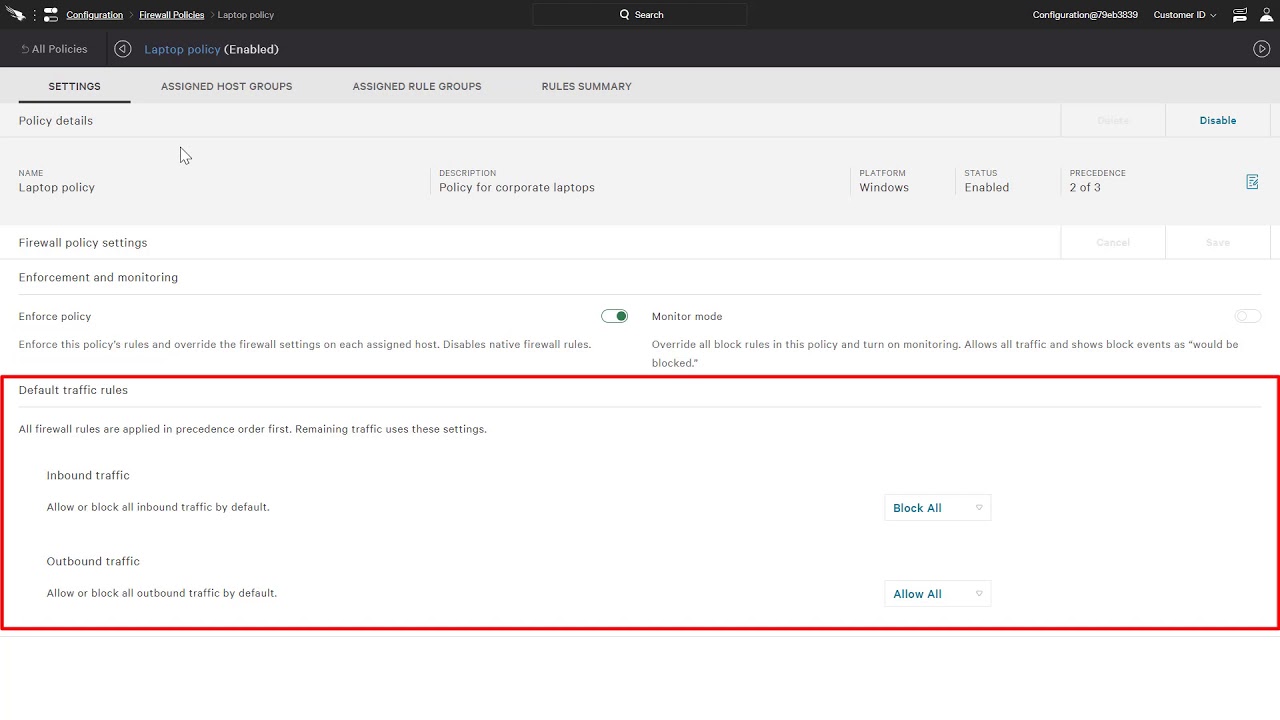
Task: Click the Cancel settings button
Action: click(x=1113, y=242)
